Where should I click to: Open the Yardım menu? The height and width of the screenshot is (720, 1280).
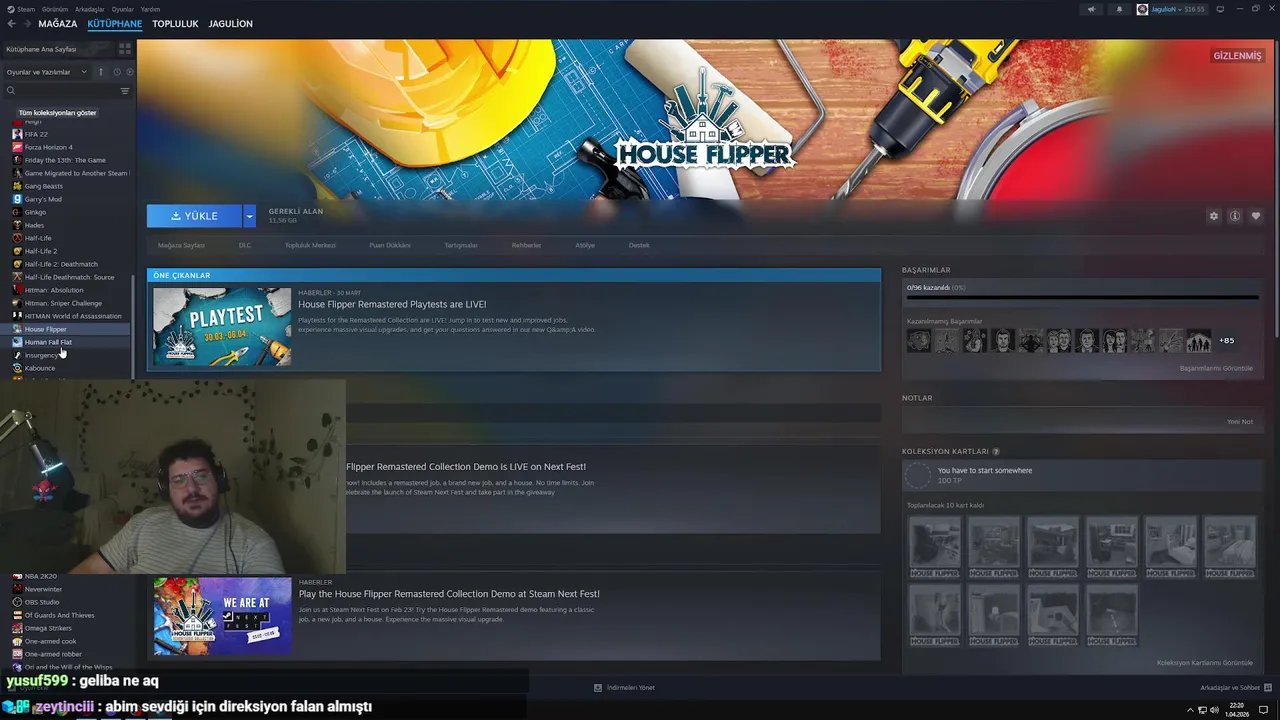150,9
